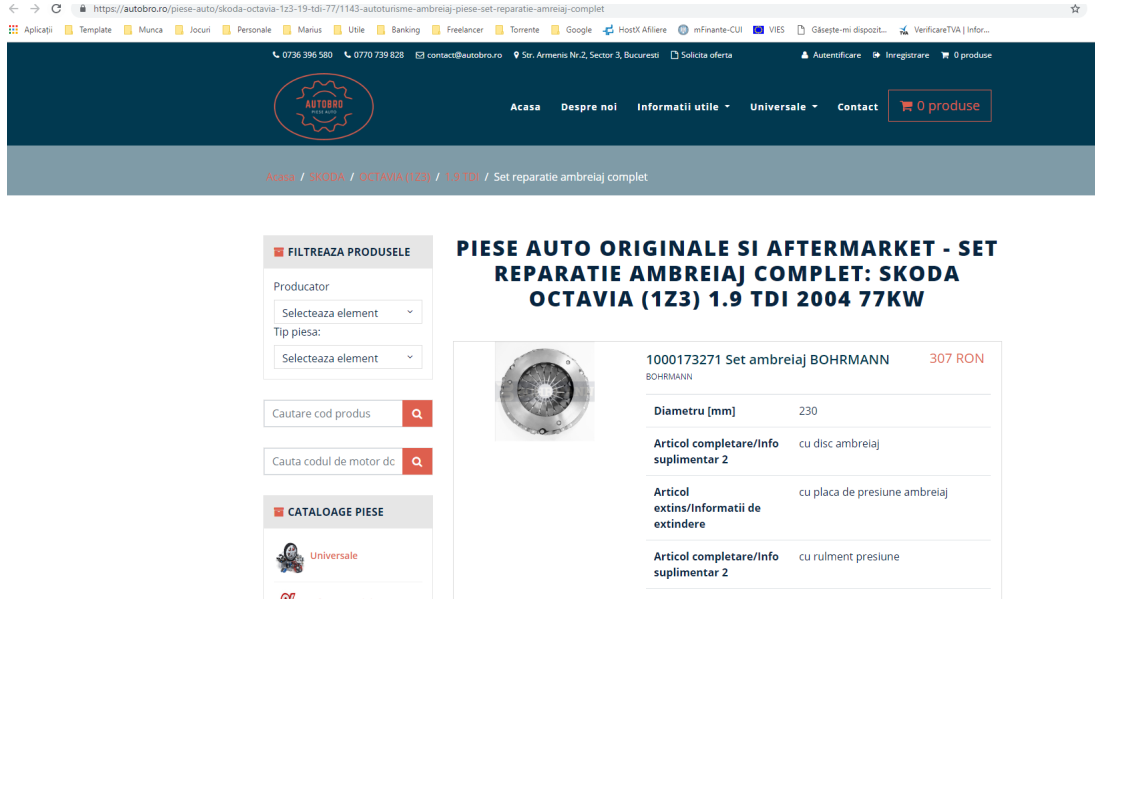Screen dimensions: 1122x793
Task: Open the Găsește-mi dispozit... bookmark
Action: (x=842, y=30)
